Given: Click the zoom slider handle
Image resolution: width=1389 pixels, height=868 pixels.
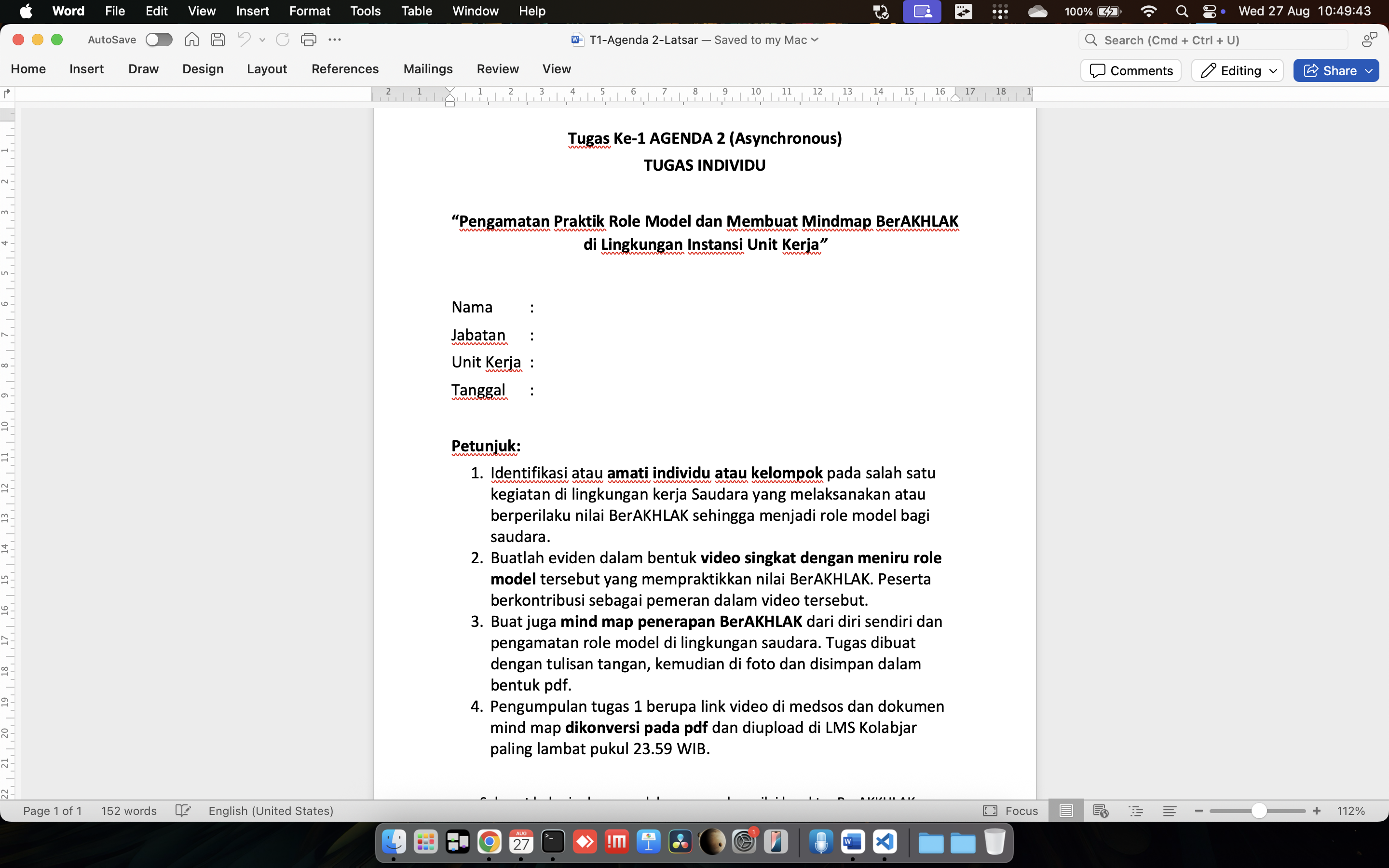Looking at the screenshot, I should [x=1259, y=811].
